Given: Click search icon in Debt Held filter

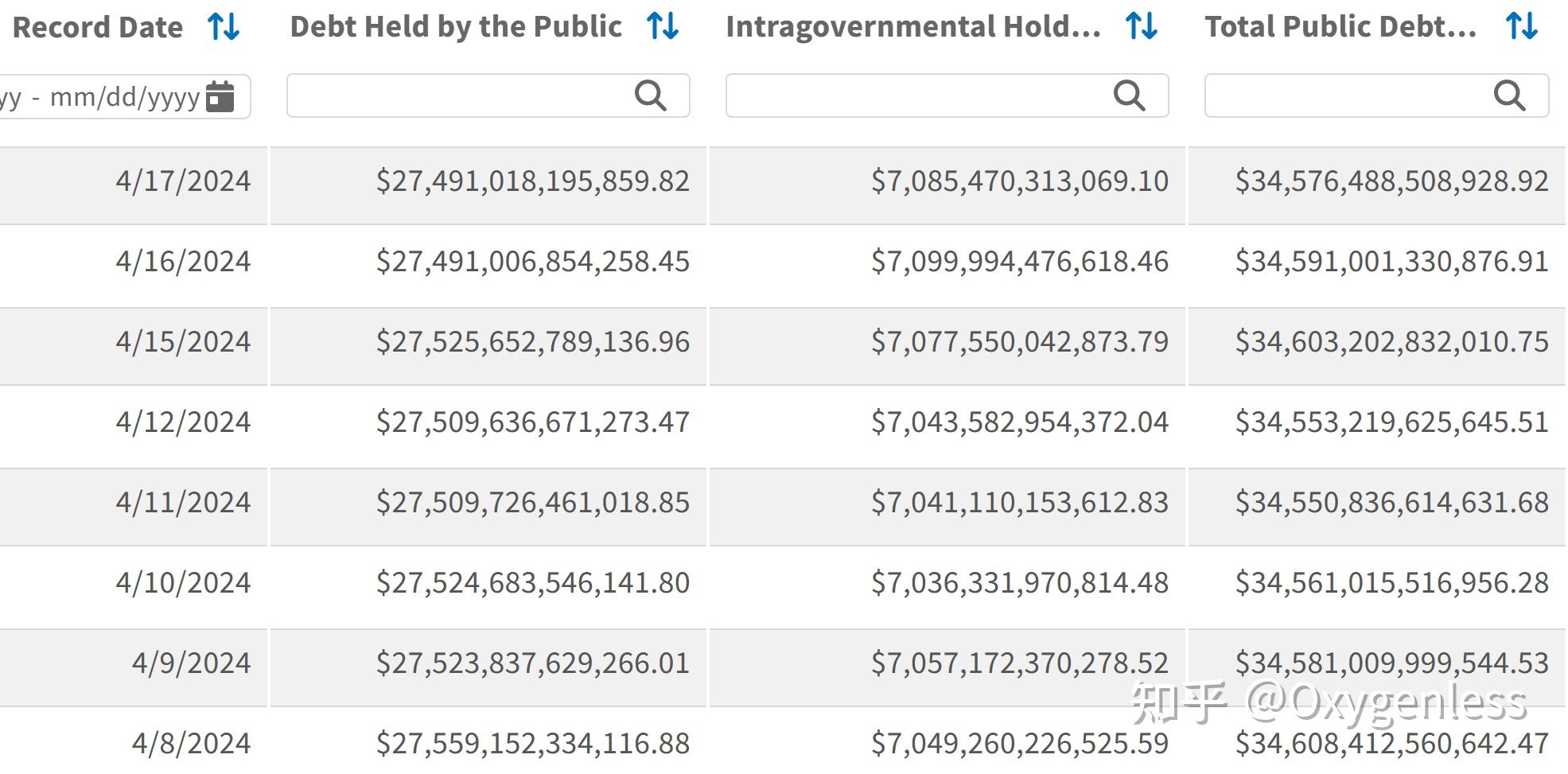Looking at the screenshot, I should pyautogui.click(x=651, y=95).
